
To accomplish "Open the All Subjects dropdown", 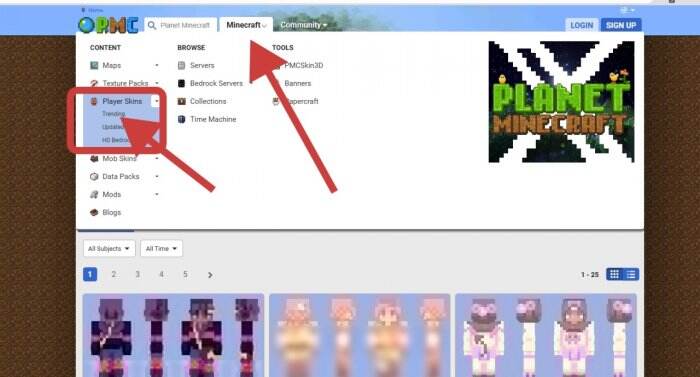I will point(109,248).
